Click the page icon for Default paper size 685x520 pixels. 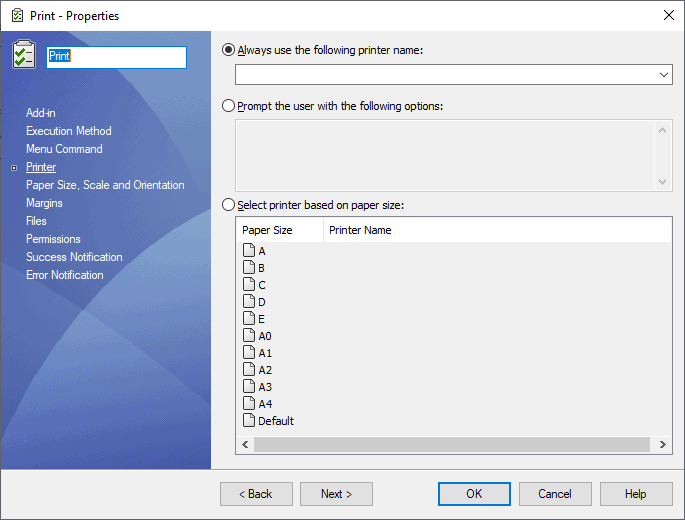coord(249,420)
